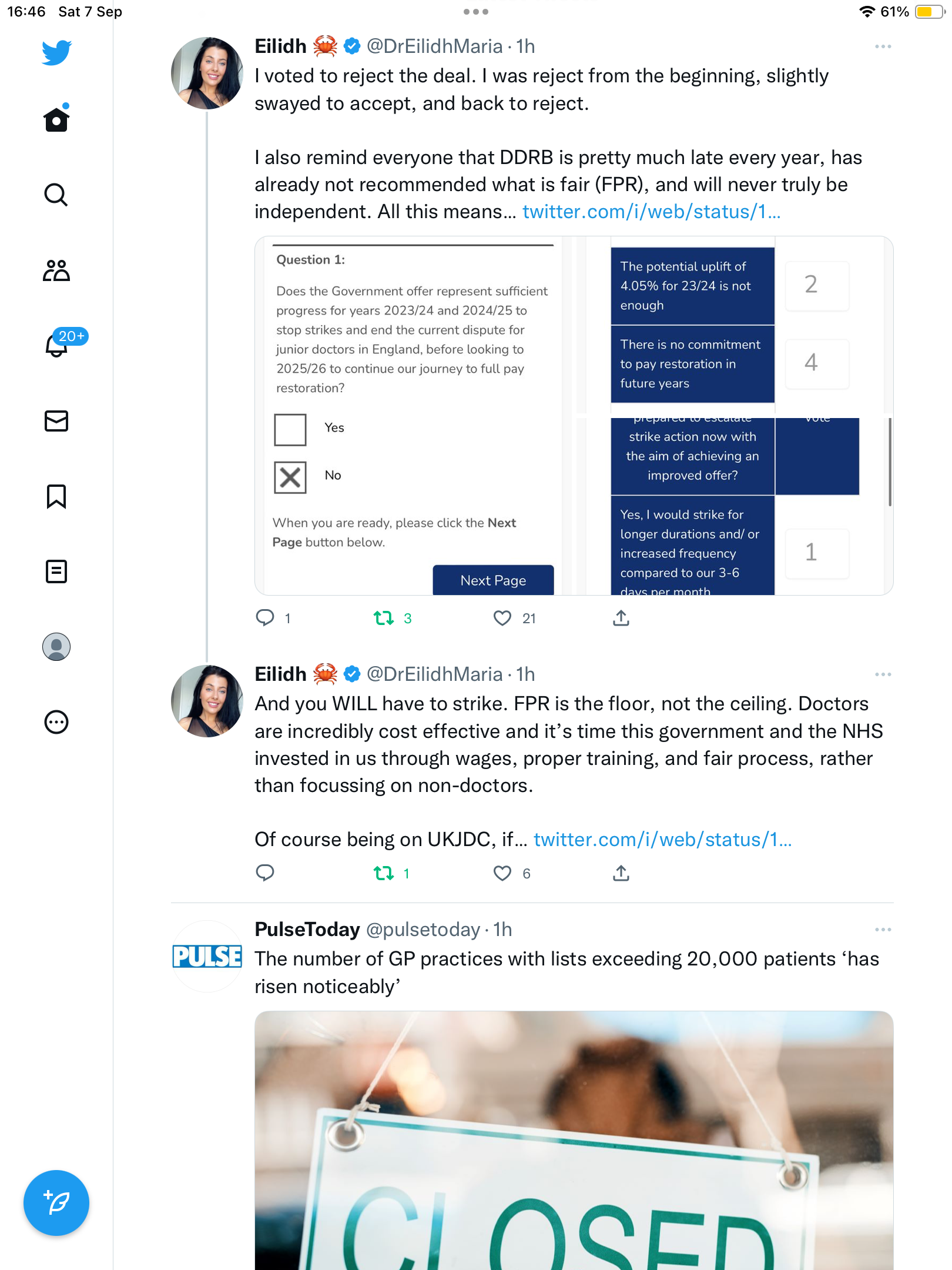Open the Messages envelope icon
Screen dimensions: 952x1270
tap(56, 421)
